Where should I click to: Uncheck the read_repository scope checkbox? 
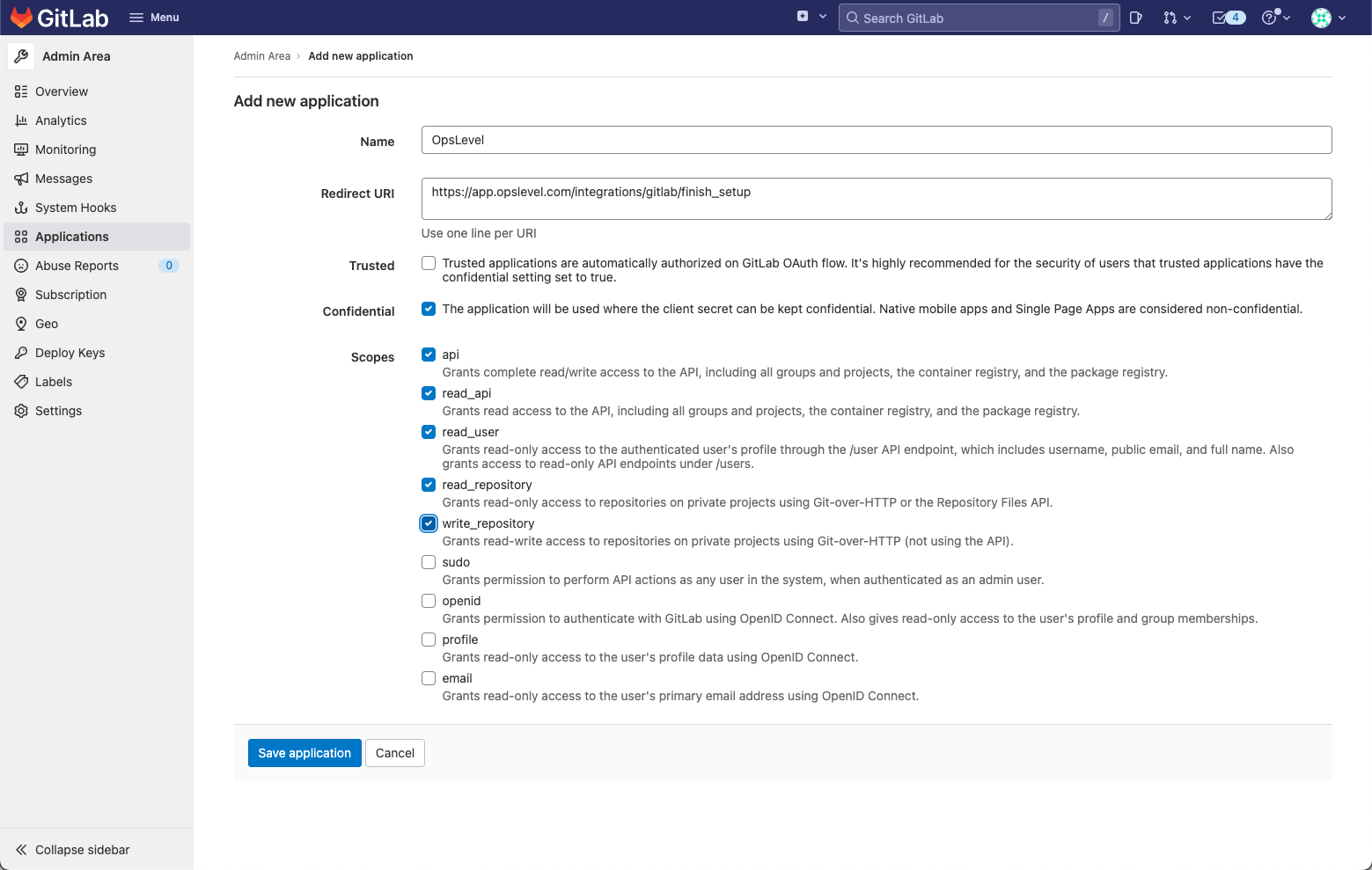click(429, 485)
